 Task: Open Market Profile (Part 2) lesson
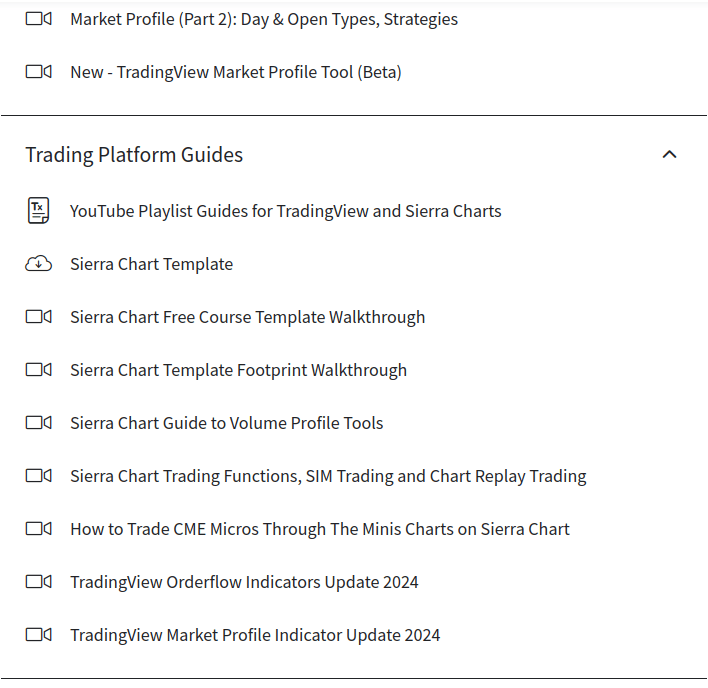tap(264, 19)
